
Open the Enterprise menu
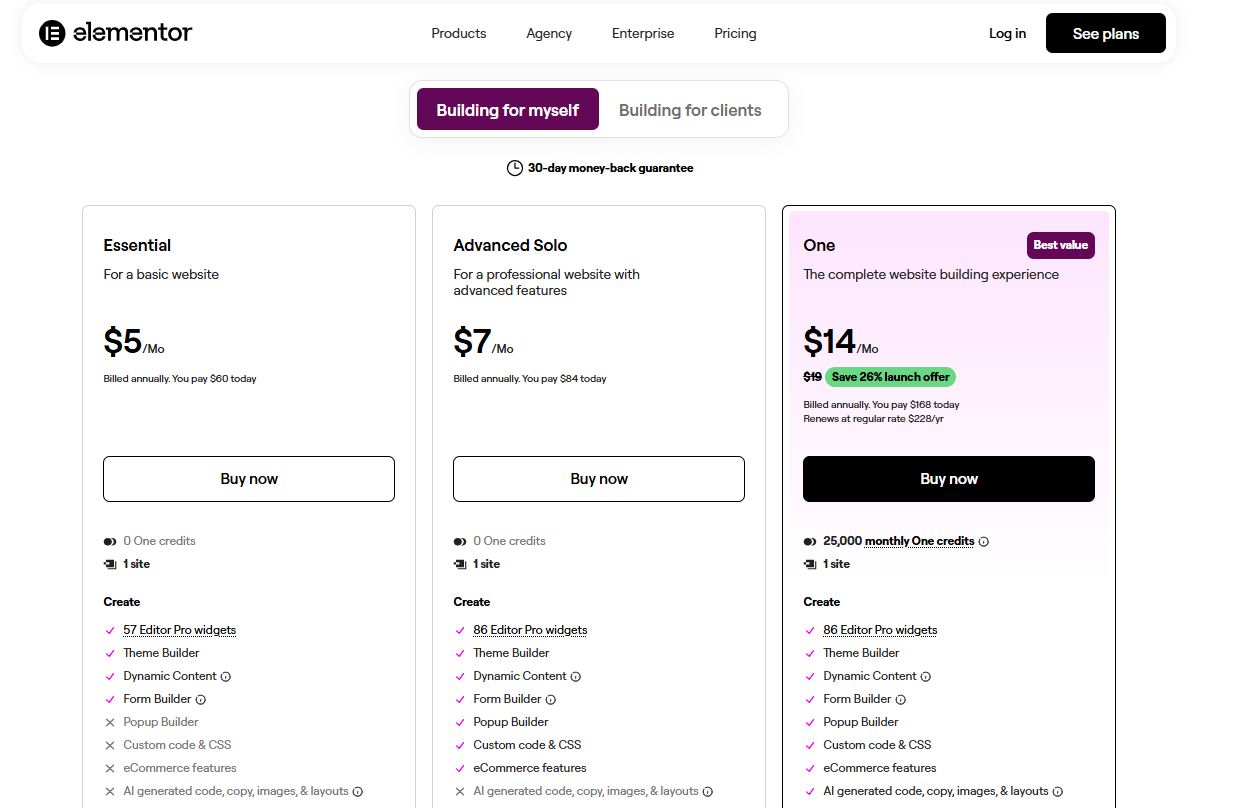(642, 33)
